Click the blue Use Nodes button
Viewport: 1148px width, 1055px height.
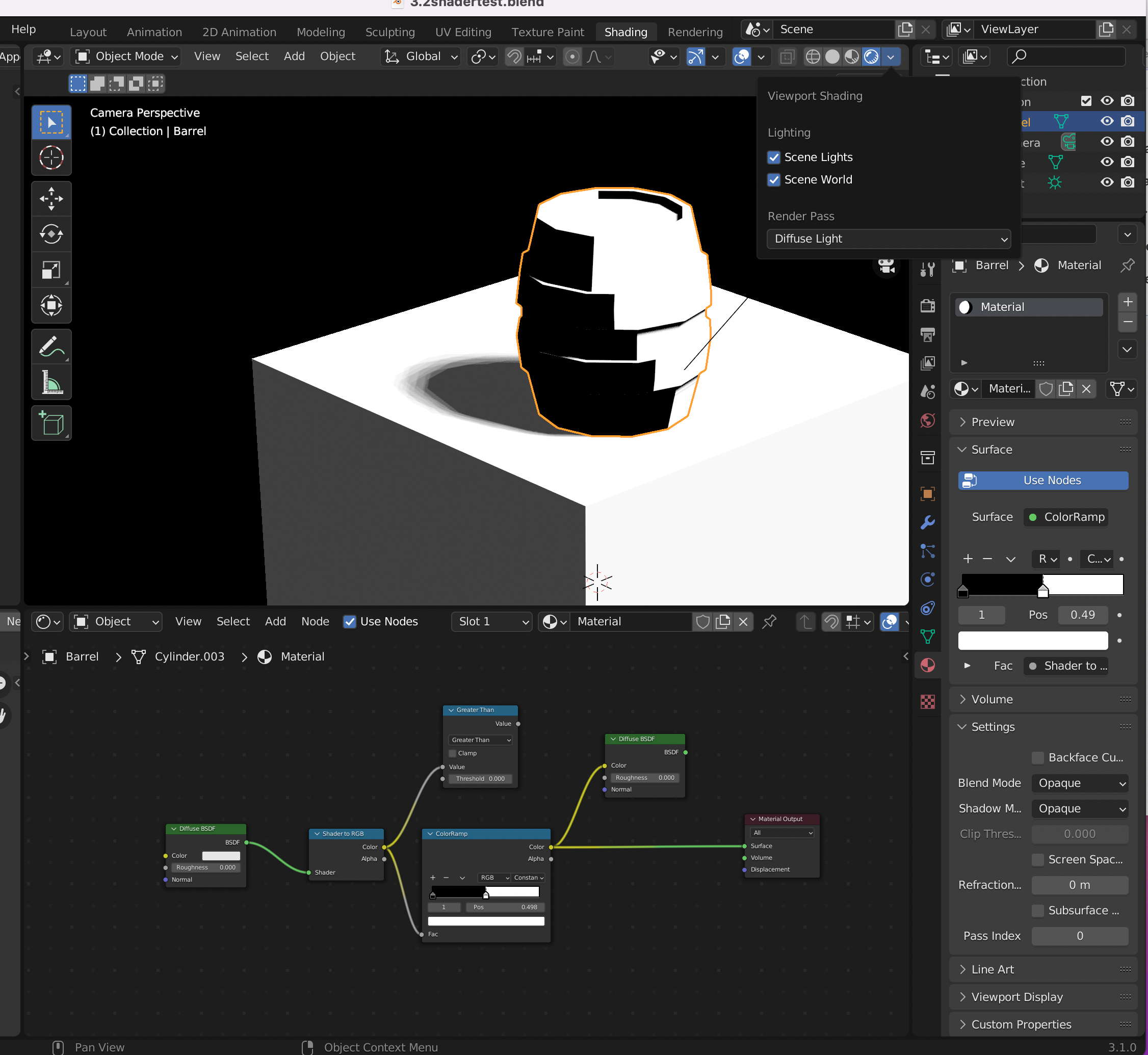tap(1043, 481)
